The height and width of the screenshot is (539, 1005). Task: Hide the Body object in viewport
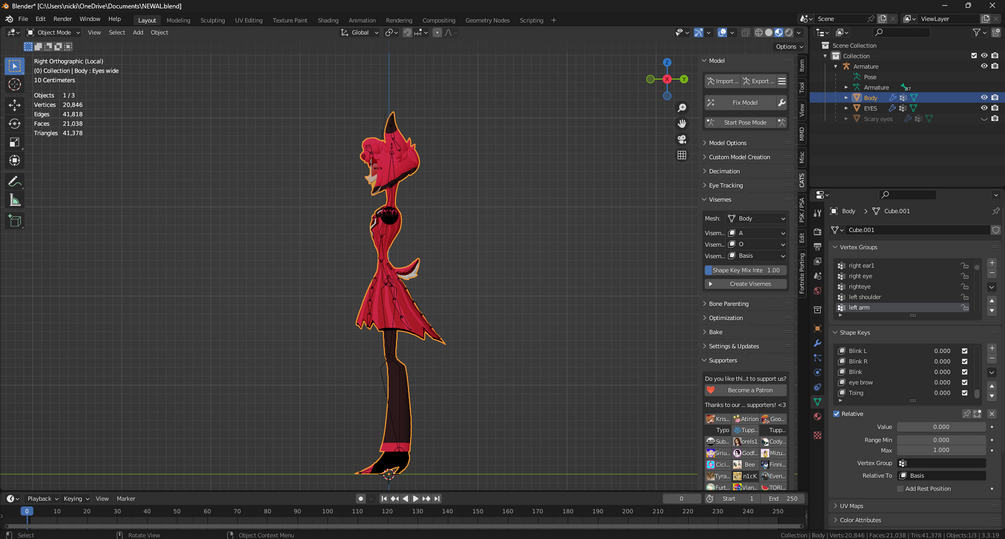click(984, 98)
